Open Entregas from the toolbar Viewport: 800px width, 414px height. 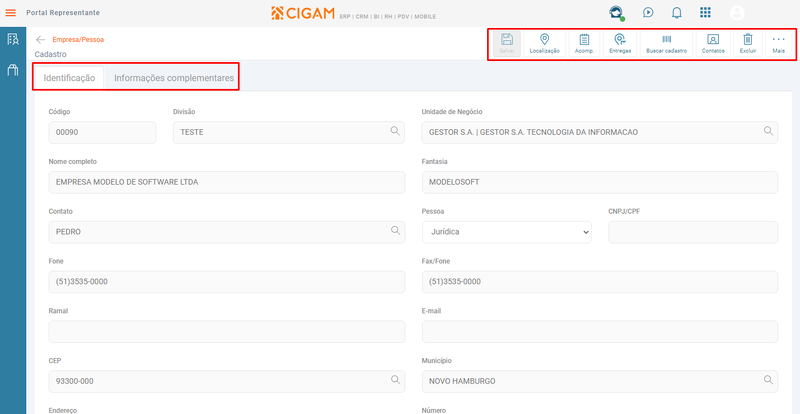pos(620,44)
